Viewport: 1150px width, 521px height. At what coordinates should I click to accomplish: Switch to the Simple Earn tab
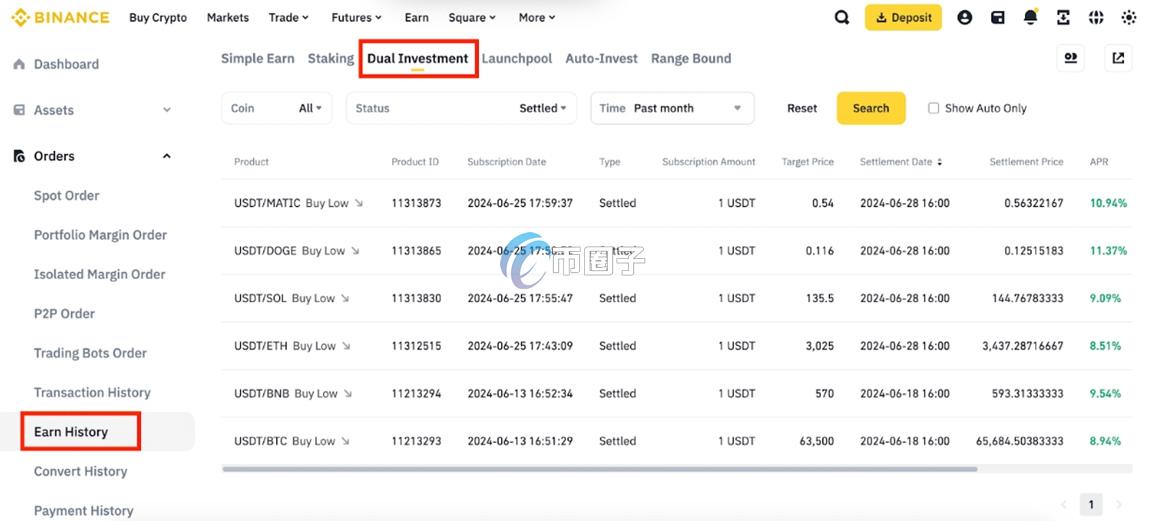[x=257, y=59]
